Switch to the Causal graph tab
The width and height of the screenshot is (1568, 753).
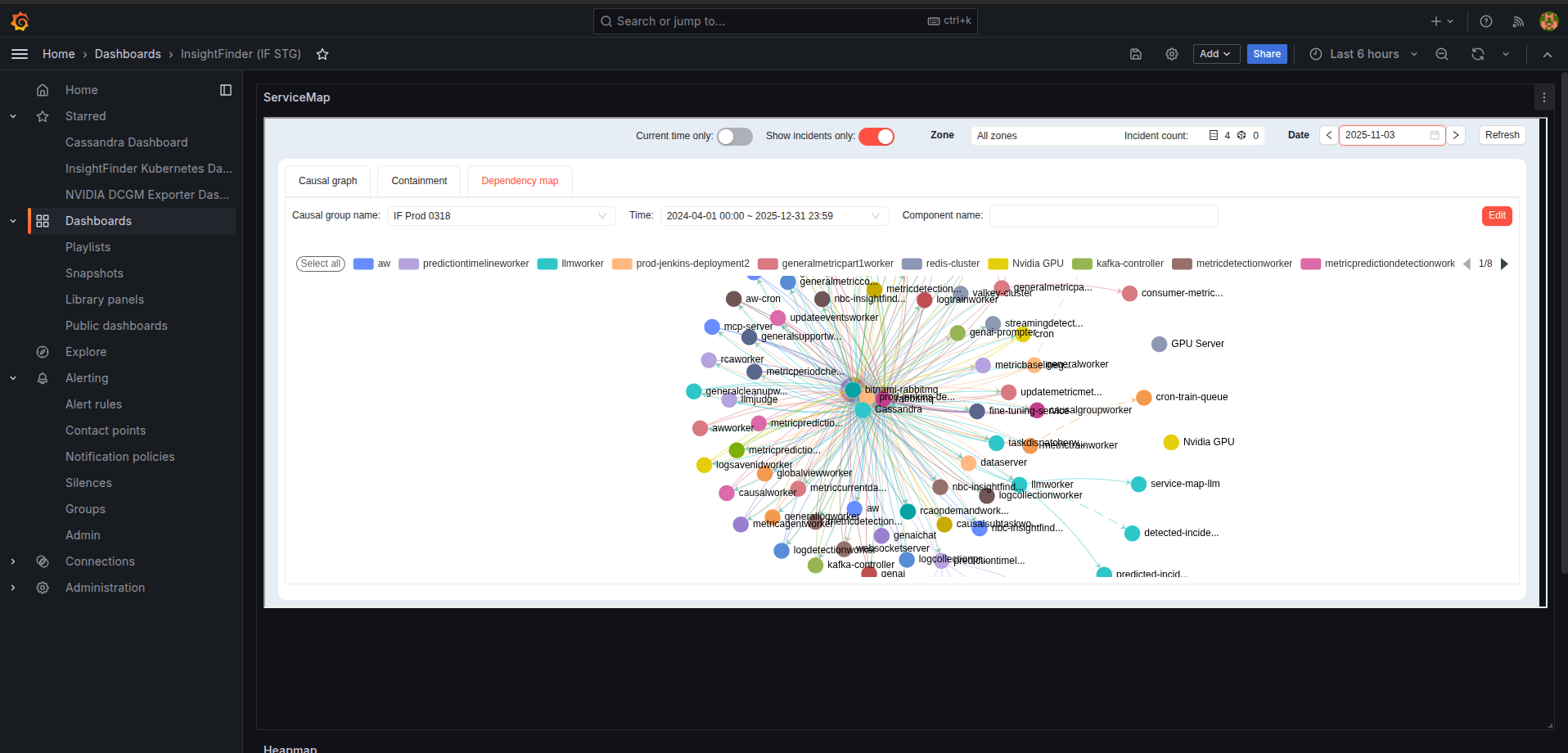(x=327, y=181)
